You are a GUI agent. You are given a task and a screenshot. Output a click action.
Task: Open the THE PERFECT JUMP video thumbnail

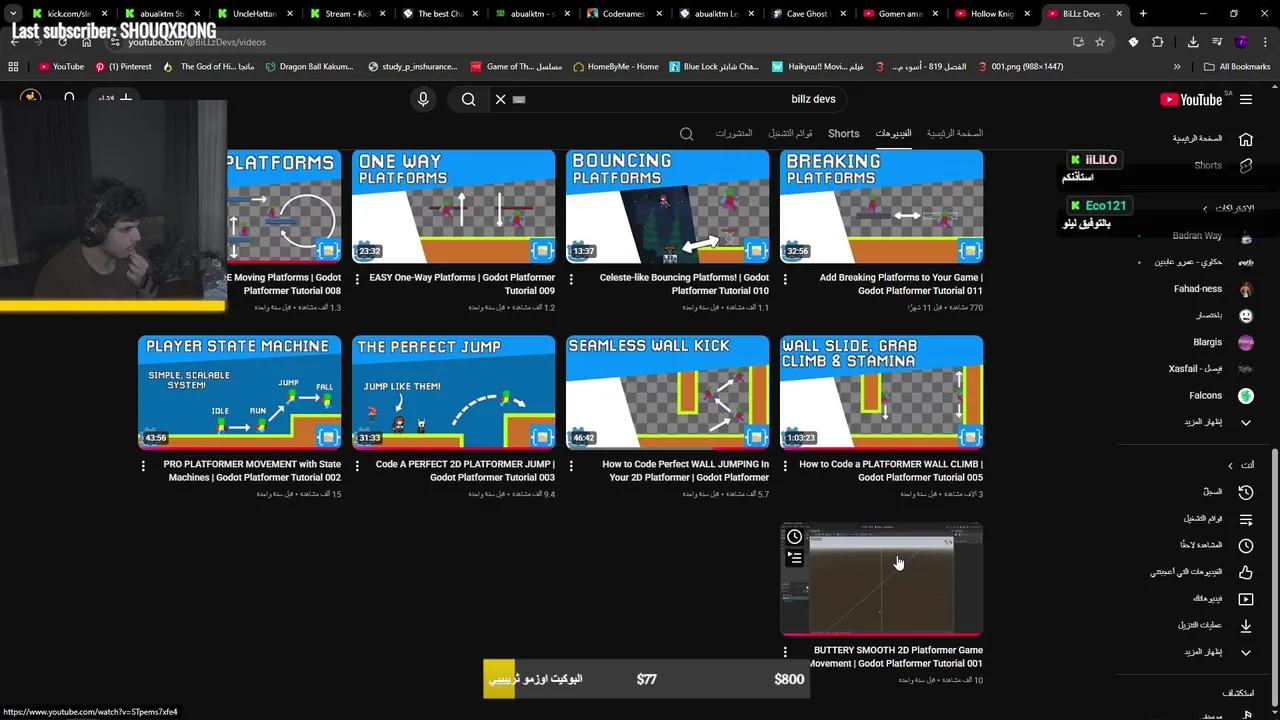453,392
